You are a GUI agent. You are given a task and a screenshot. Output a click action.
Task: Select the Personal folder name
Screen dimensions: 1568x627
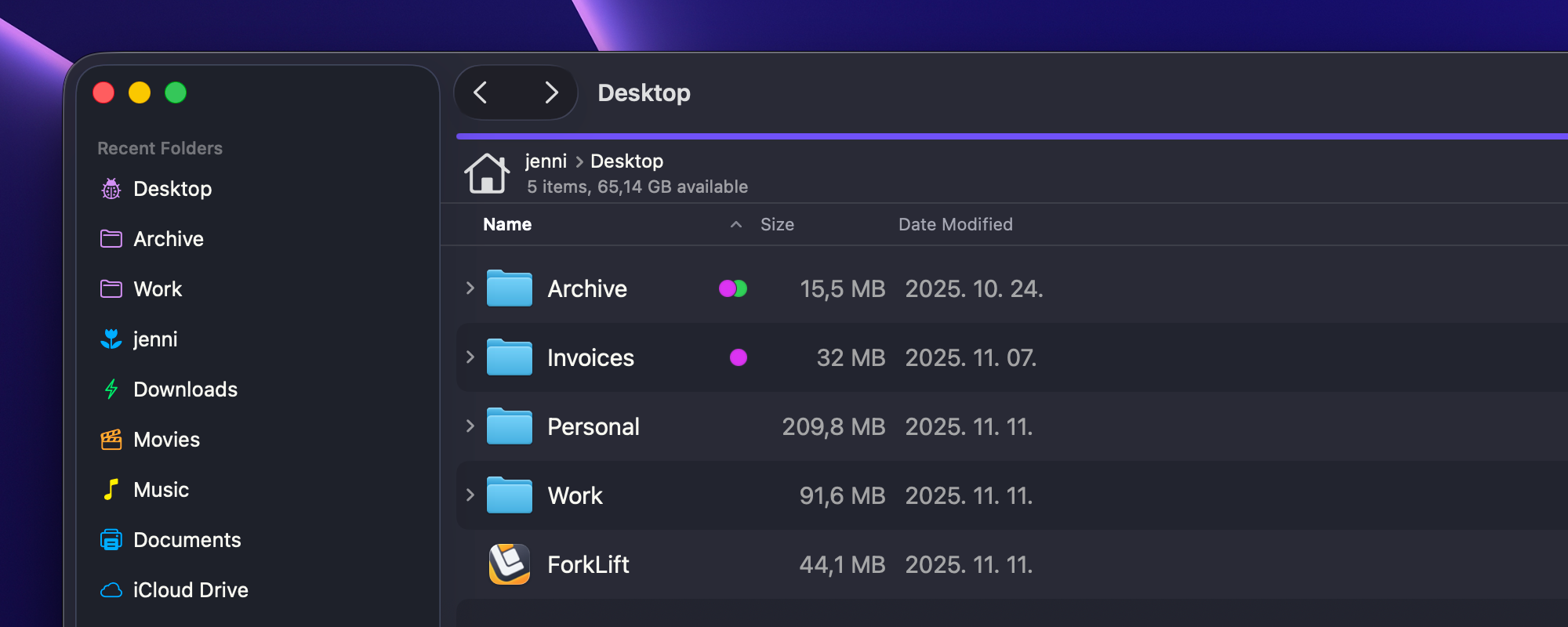593,427
